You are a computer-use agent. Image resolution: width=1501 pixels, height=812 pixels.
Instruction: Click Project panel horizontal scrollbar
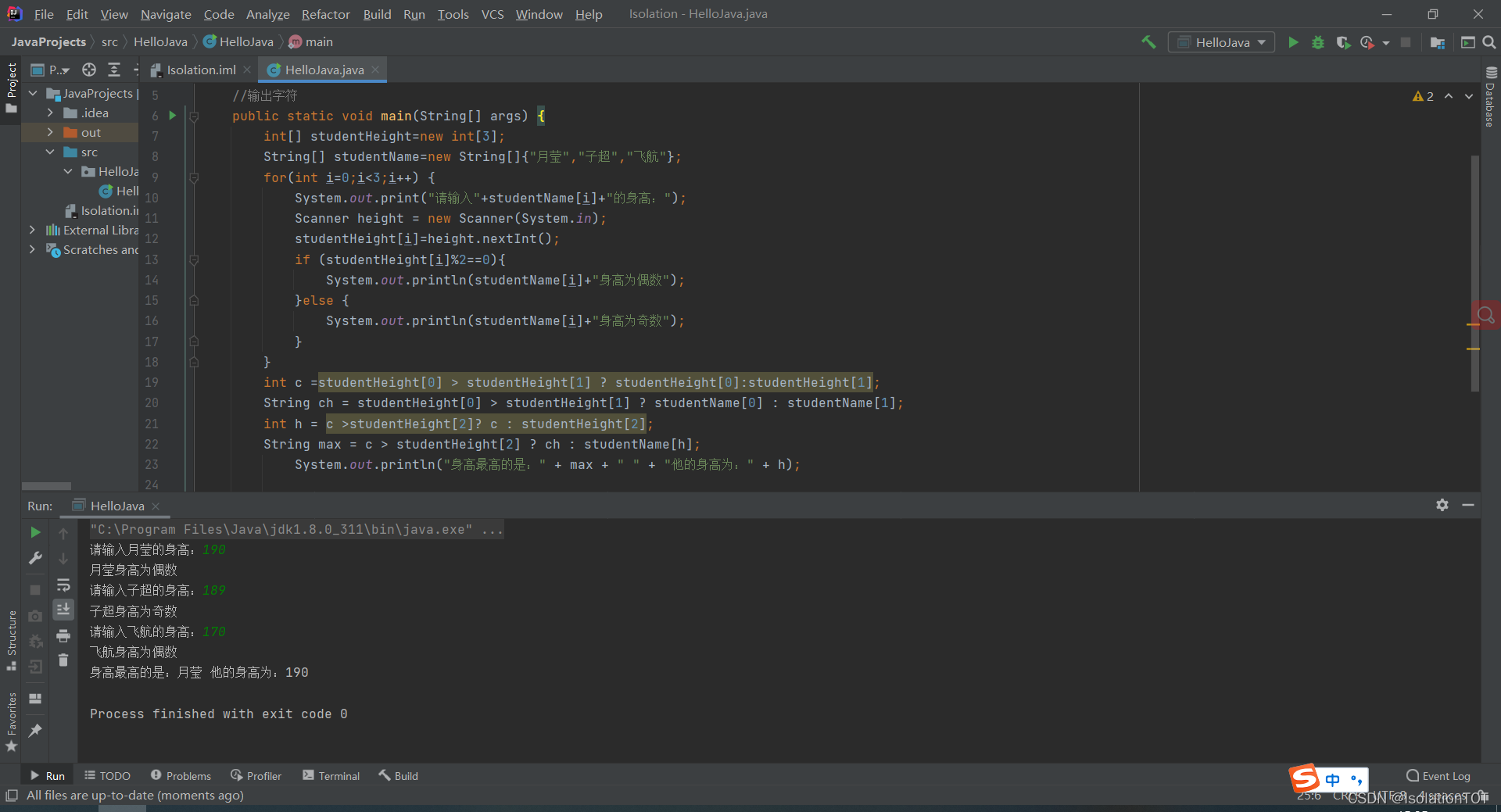46,485
